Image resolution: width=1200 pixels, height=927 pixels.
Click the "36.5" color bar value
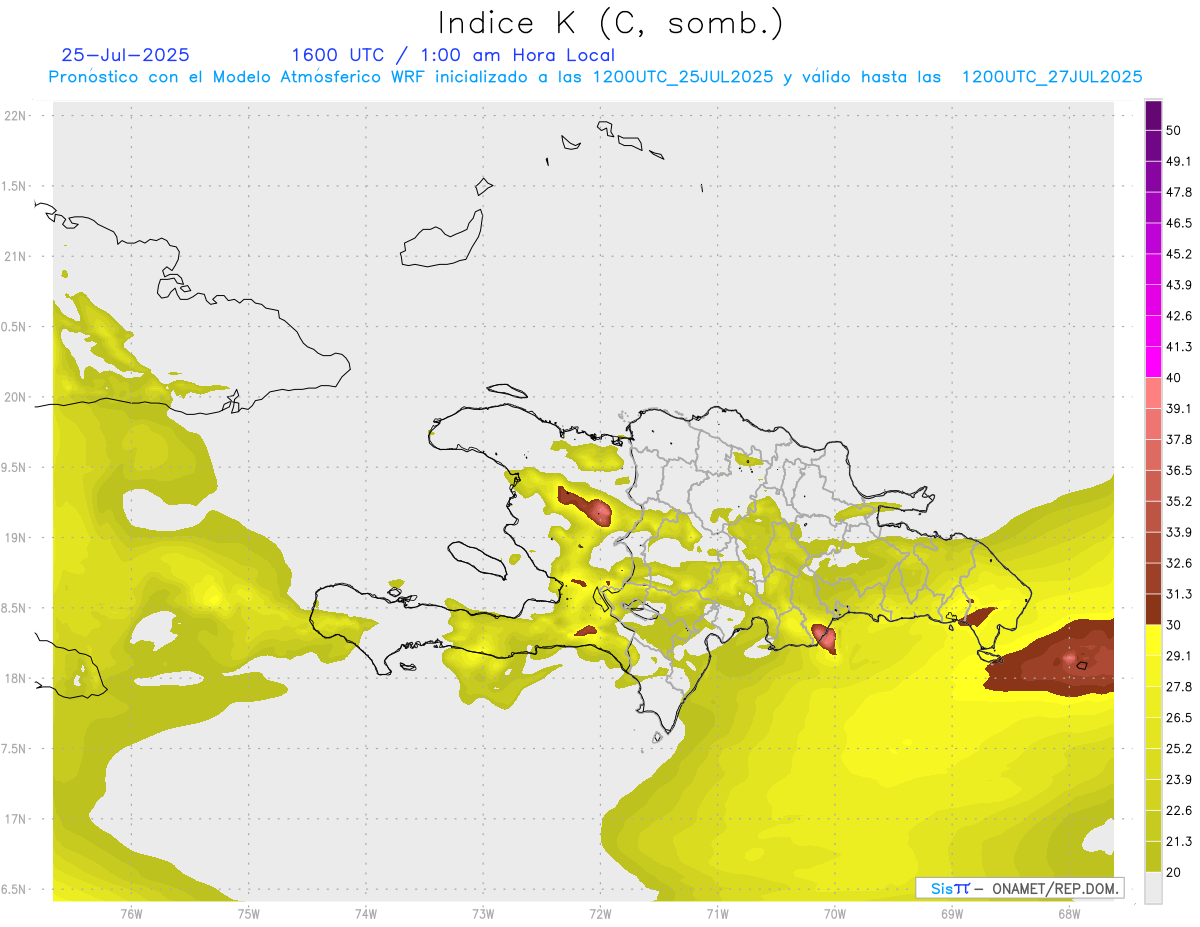coord(1179,470)
